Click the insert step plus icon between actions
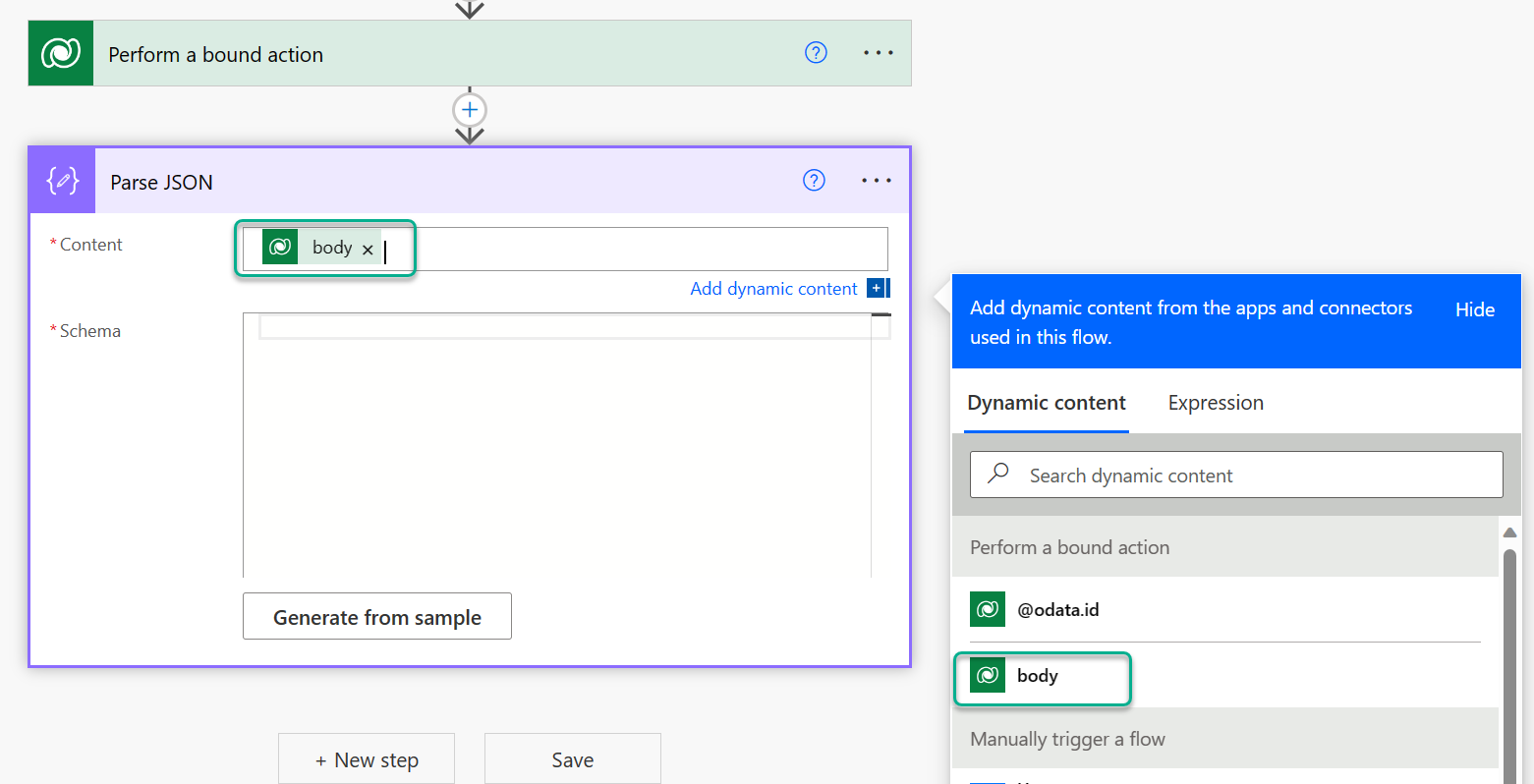1534x784 pixels. pyautogui.click(x=470, y=110)
